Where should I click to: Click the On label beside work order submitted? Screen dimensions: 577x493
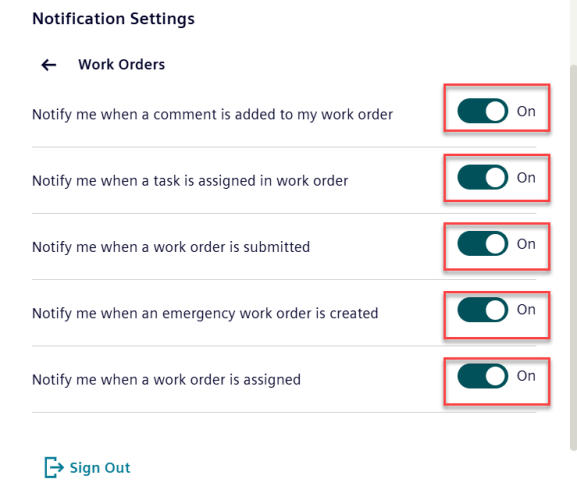[526, 244]
